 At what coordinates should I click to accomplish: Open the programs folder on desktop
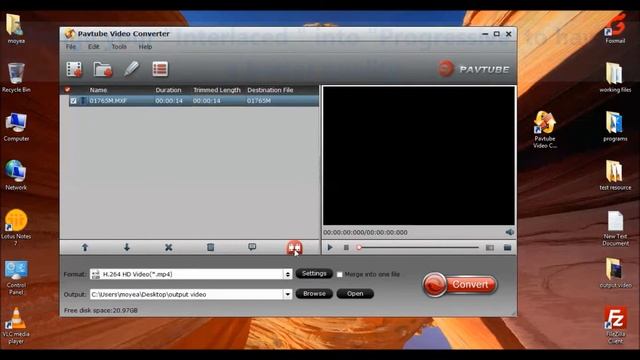[616, 127]
